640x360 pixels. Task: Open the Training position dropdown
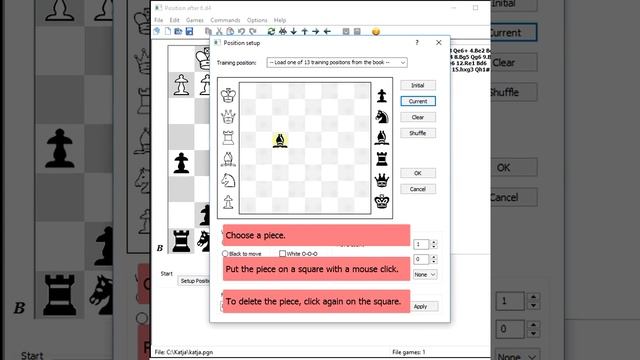[337, 62]
